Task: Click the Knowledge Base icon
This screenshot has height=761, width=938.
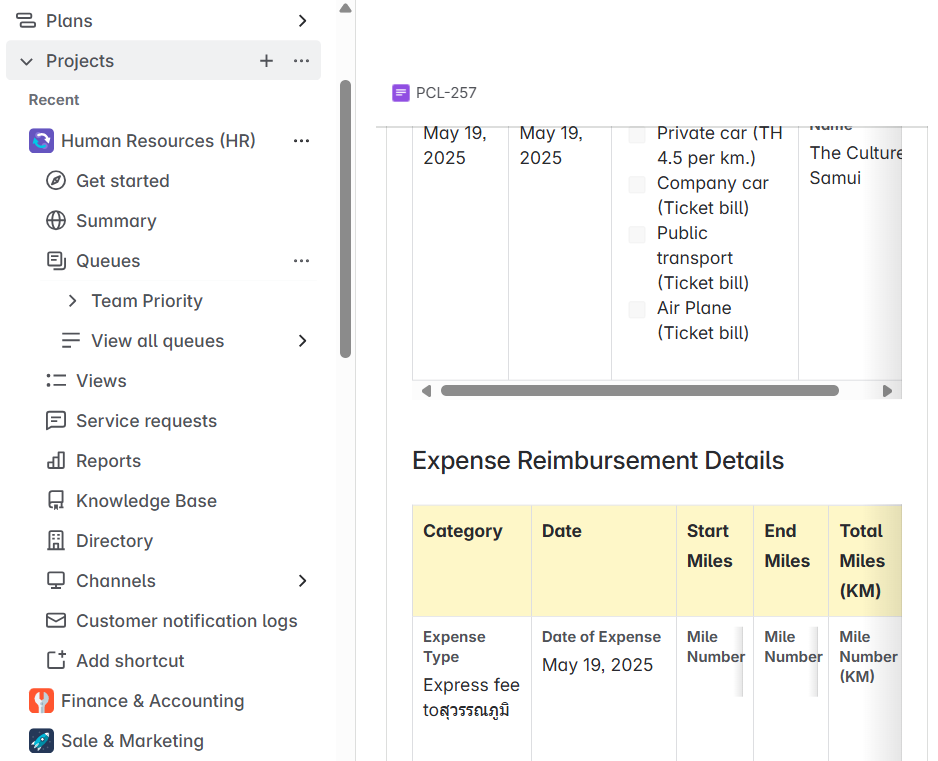Action: pos(56,500)
